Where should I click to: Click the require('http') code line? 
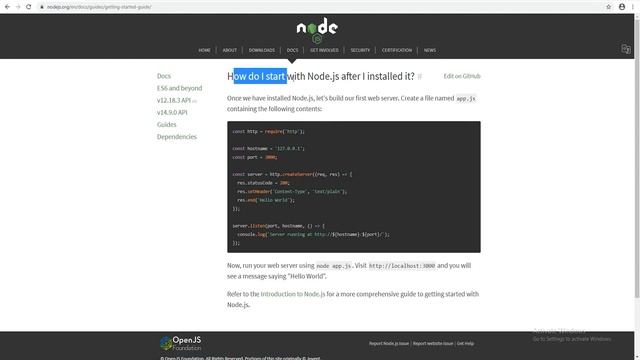click(x=269, y=131)
